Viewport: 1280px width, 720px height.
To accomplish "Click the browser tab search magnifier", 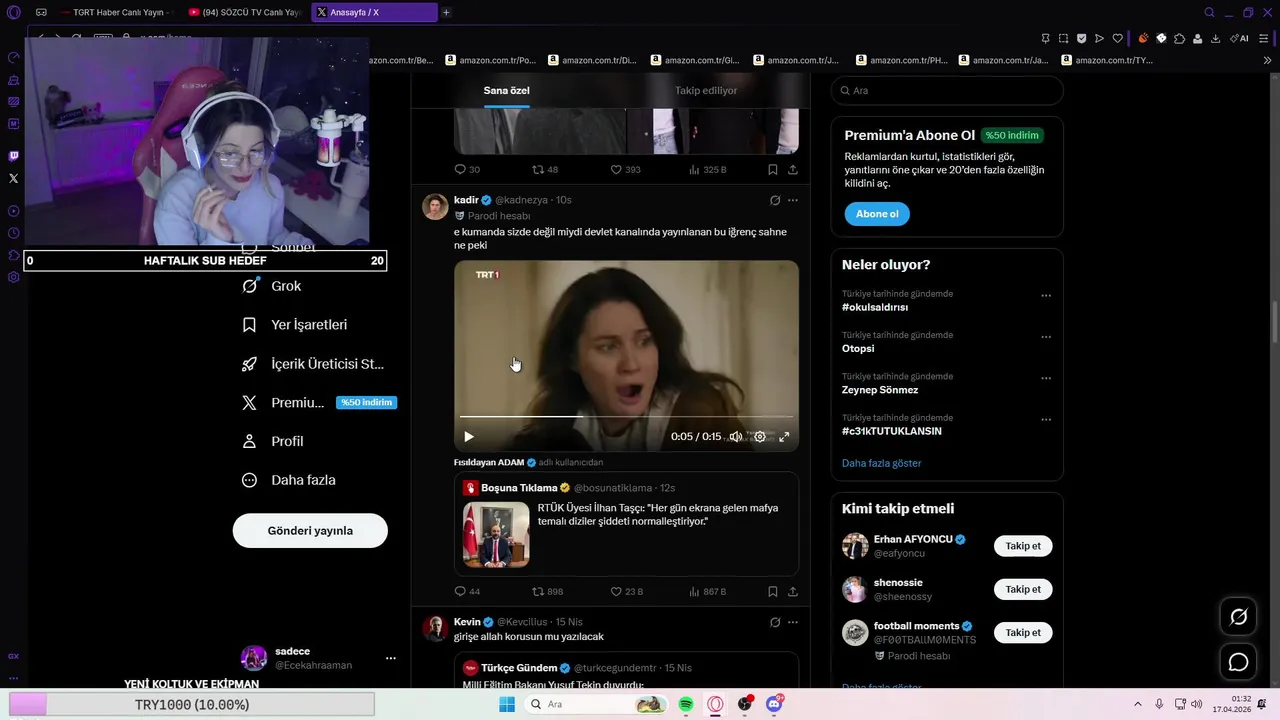I will 1209,13.
